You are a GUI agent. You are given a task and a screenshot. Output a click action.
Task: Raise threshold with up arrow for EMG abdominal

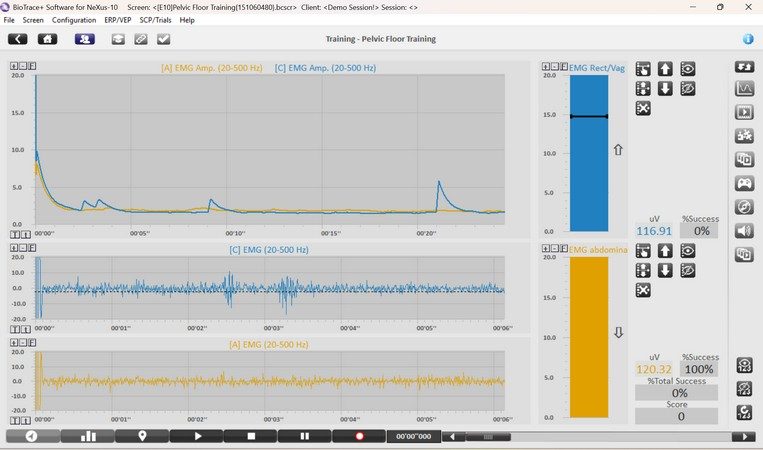665,251
